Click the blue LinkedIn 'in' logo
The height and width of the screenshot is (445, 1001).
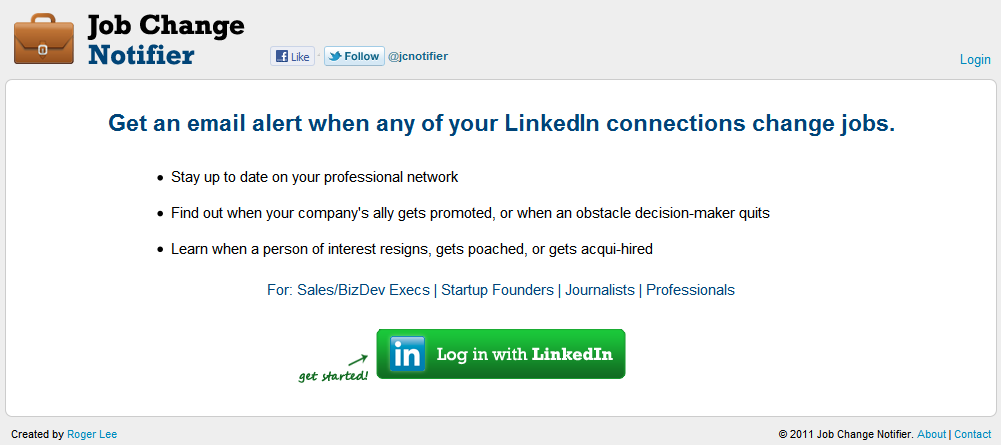(407, 354)
